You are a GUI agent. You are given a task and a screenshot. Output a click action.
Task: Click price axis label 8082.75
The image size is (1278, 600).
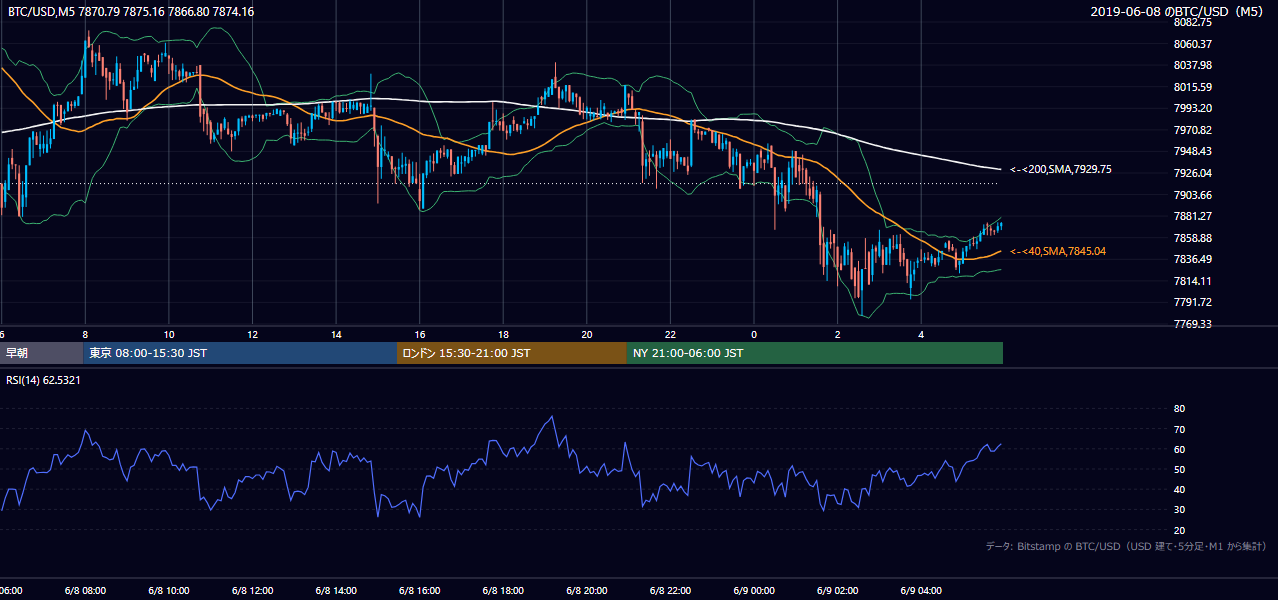1193,22
